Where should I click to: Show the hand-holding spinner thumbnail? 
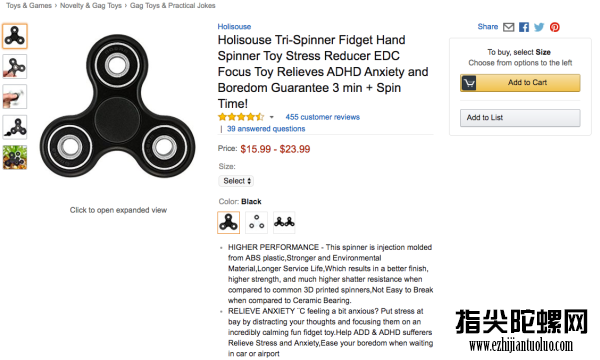tap(15, 67)
